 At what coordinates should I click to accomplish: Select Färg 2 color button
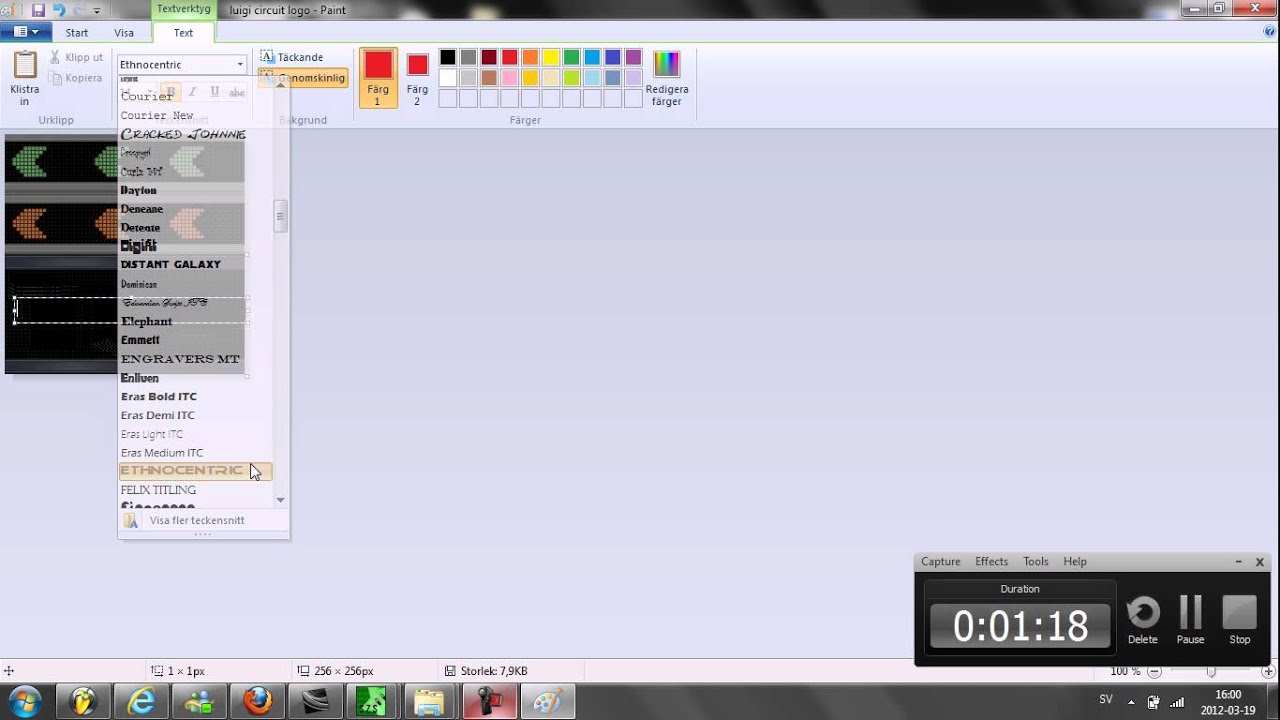click(x=418, y=78)
